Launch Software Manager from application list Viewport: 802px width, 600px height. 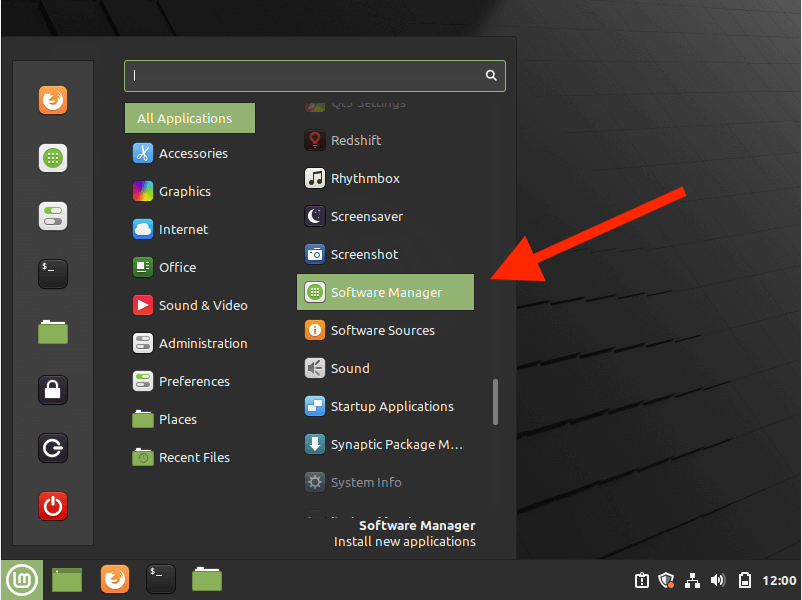385,292
